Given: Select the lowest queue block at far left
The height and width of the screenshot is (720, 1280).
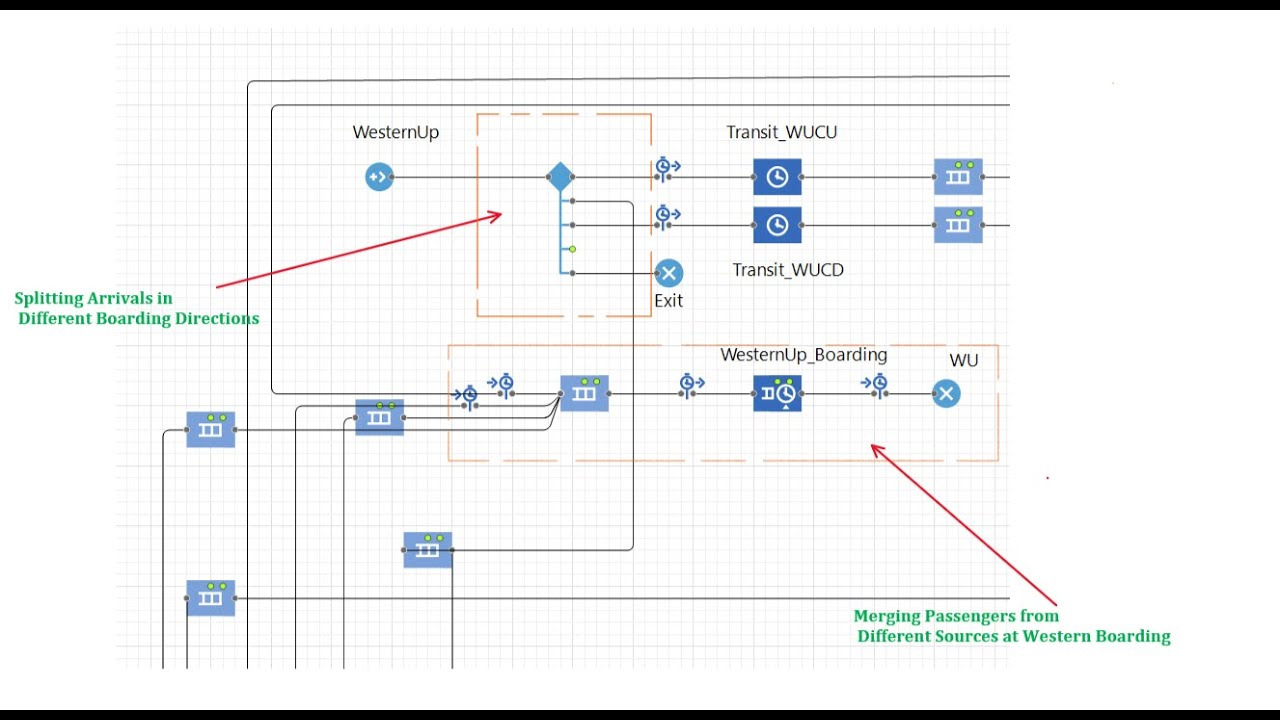Looking at the screenshot, I should tap(211, 598).
